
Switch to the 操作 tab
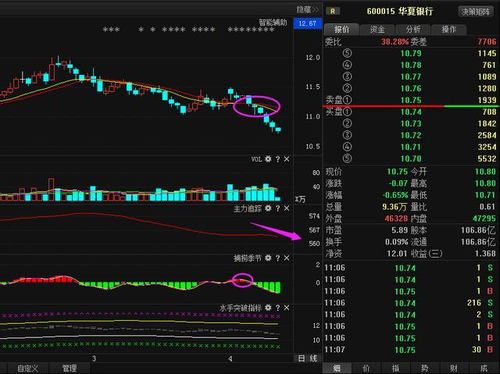(x=449, y=29)
